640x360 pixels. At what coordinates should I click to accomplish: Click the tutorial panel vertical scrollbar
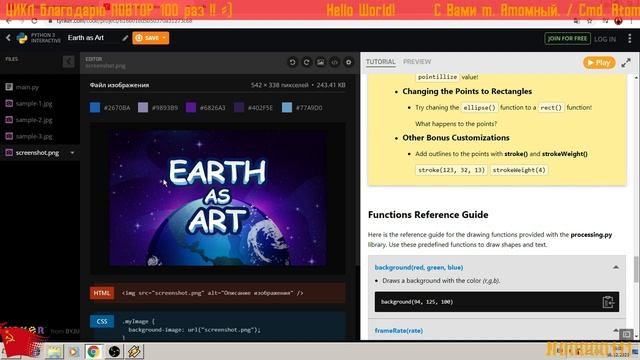coord(636,269)
